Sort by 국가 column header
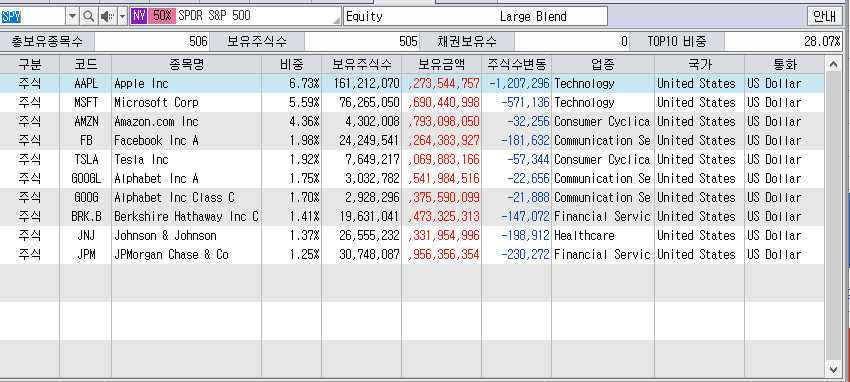The height and width of the screenshot is (382, 850). tap(699, 64)
